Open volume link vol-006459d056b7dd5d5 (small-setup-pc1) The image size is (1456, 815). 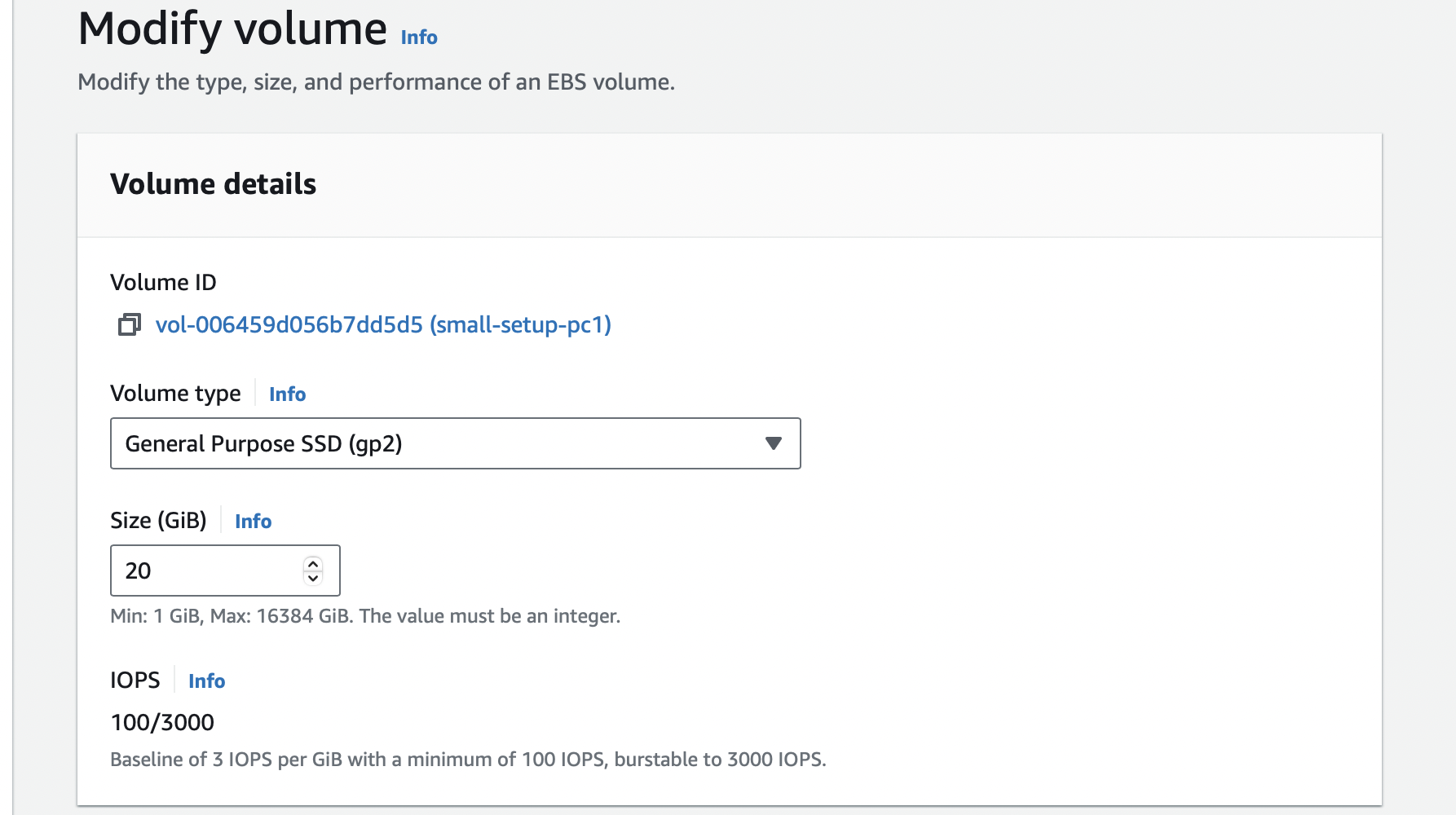click(383, 325)
